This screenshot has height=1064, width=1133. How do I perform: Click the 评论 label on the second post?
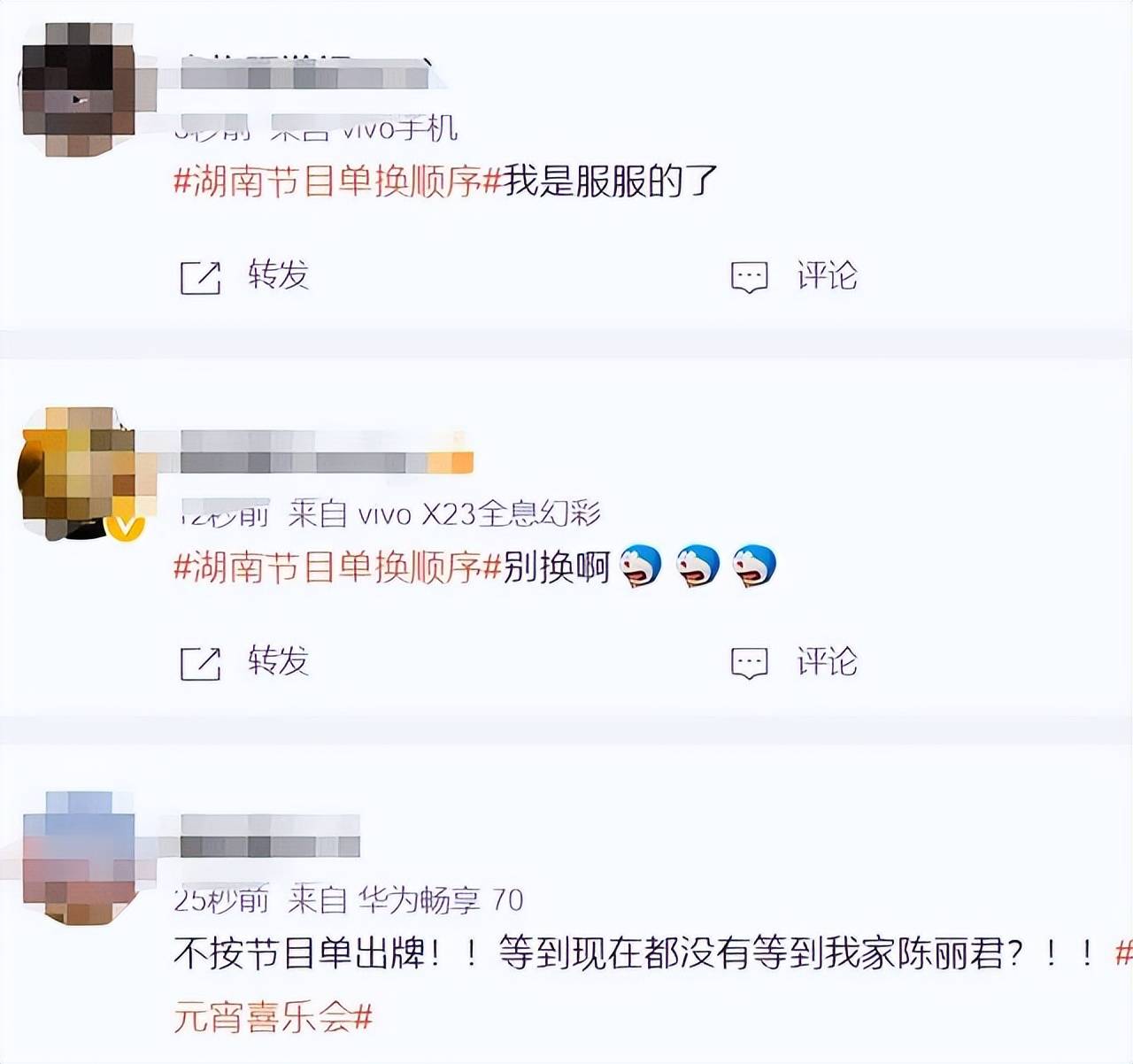pyautogui.click(x=827, y=661)
